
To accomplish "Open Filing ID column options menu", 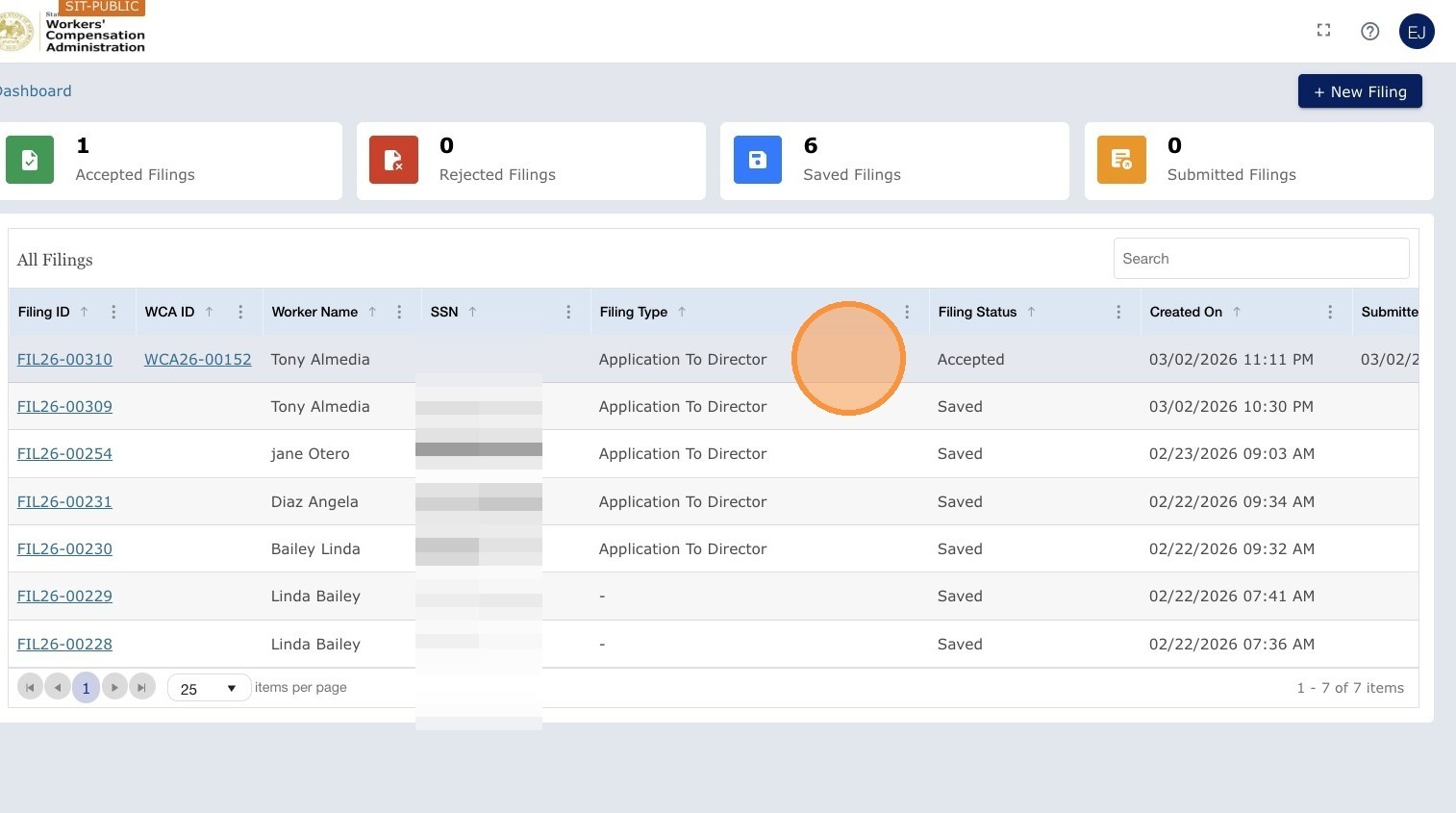I will (113, 312).
